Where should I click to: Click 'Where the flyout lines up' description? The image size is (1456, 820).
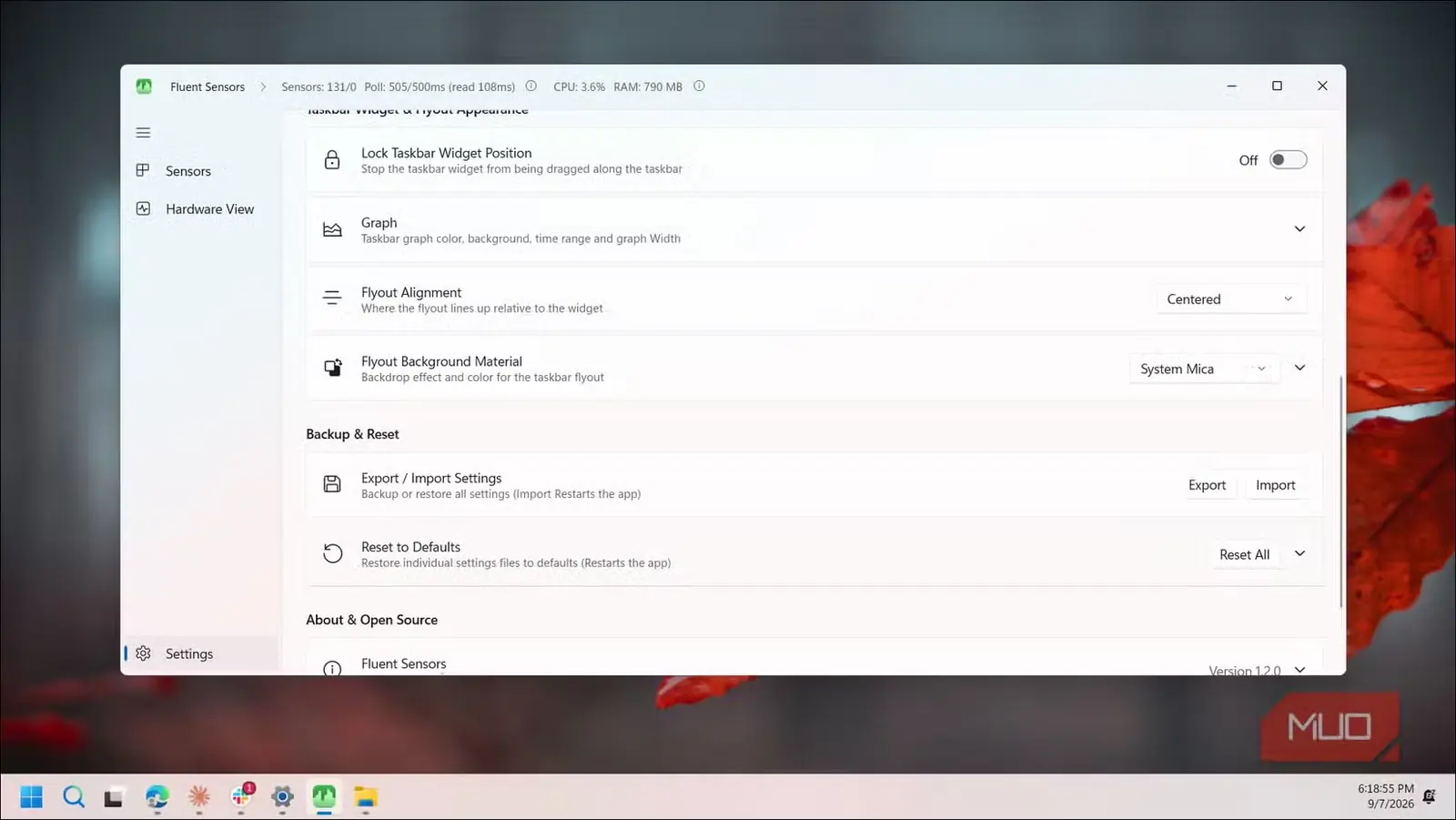coord(481,309)
